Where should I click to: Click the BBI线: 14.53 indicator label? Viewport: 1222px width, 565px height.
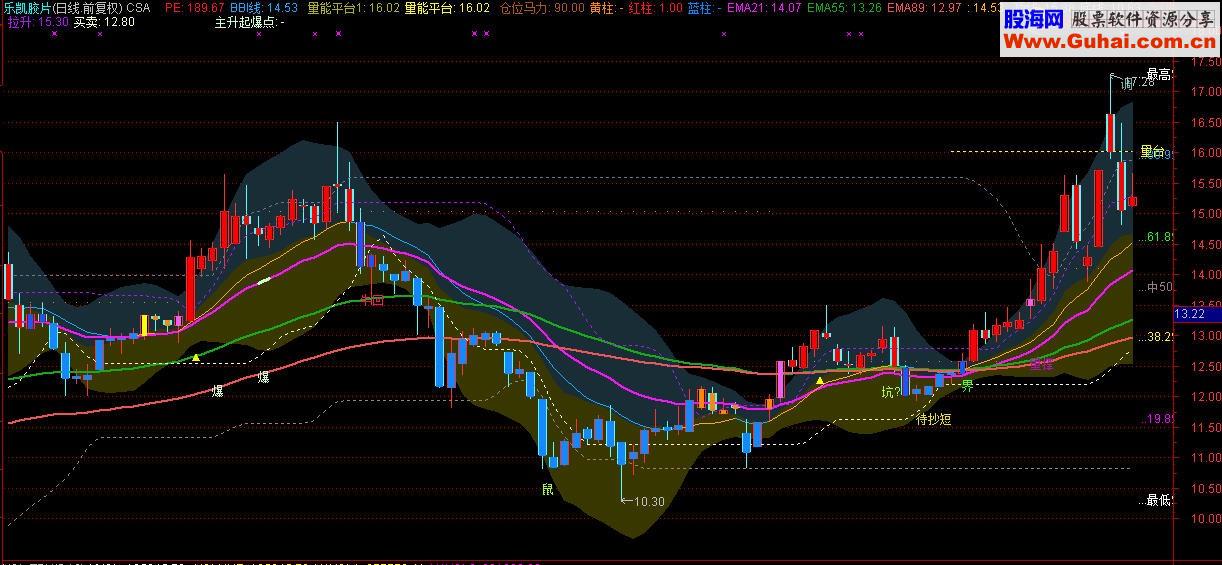coord(264,7)
